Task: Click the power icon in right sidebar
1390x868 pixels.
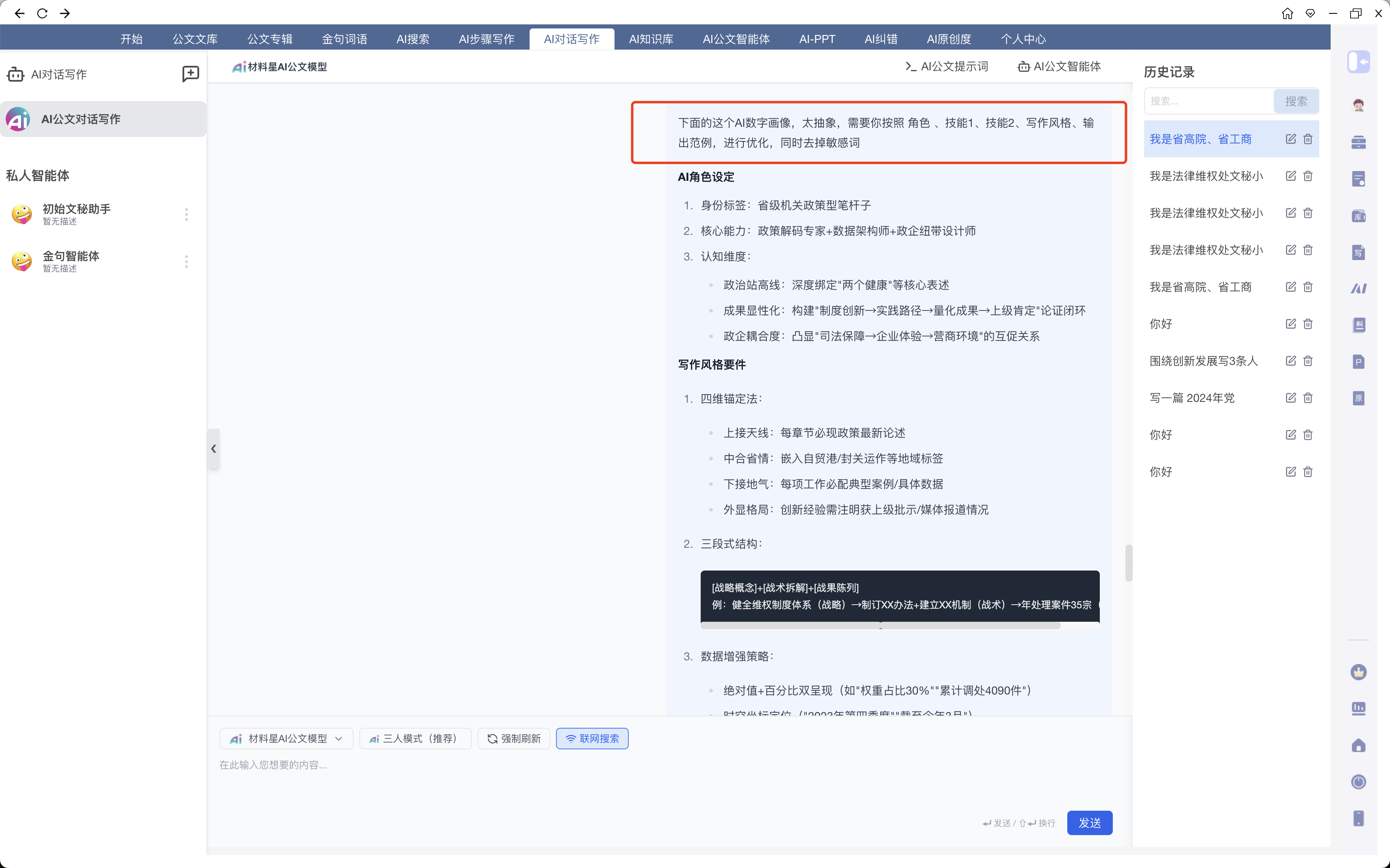Action: tap(1358, 782)
